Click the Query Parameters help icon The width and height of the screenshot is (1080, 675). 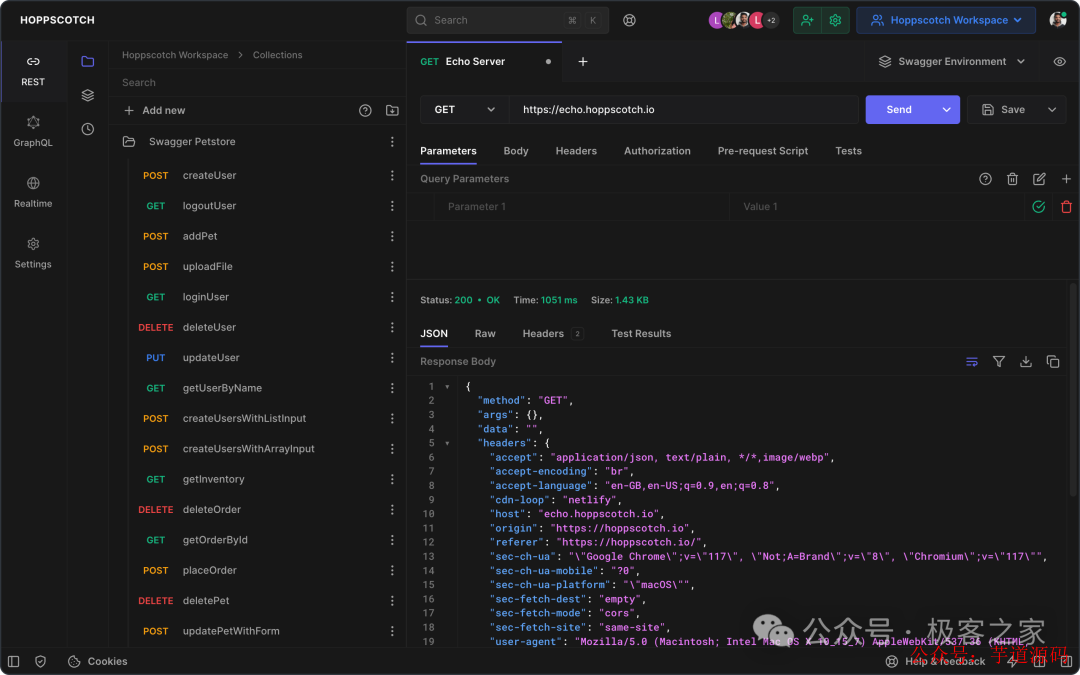pyautogui.click(x=985, y=179)
